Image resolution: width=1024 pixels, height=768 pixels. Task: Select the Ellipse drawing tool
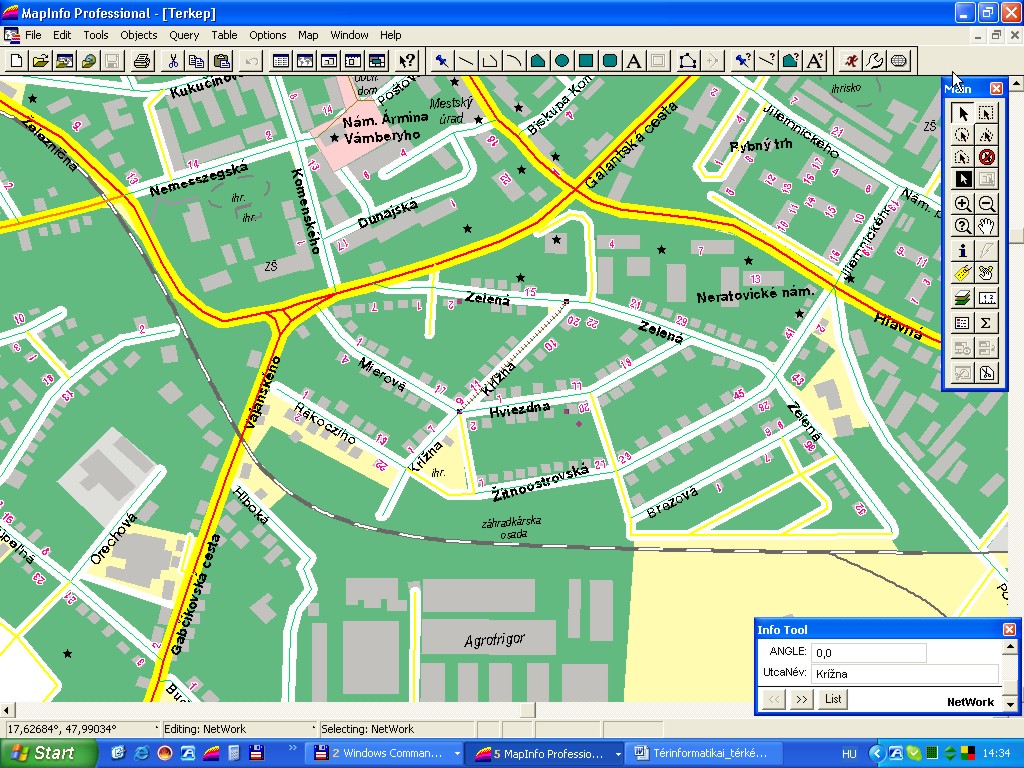coord(562,61)
